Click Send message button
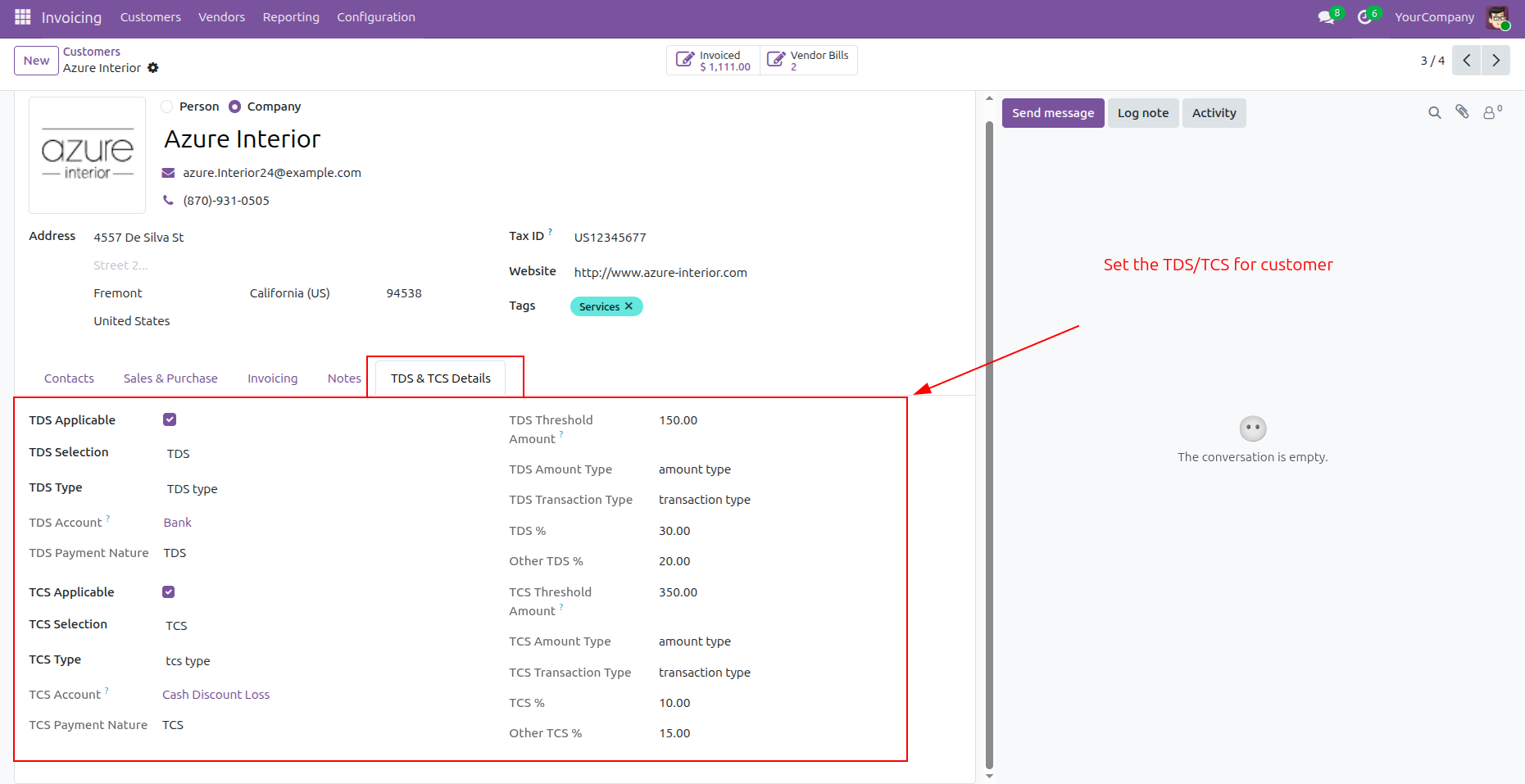The image size is (1525, 784). (1053, 113)
